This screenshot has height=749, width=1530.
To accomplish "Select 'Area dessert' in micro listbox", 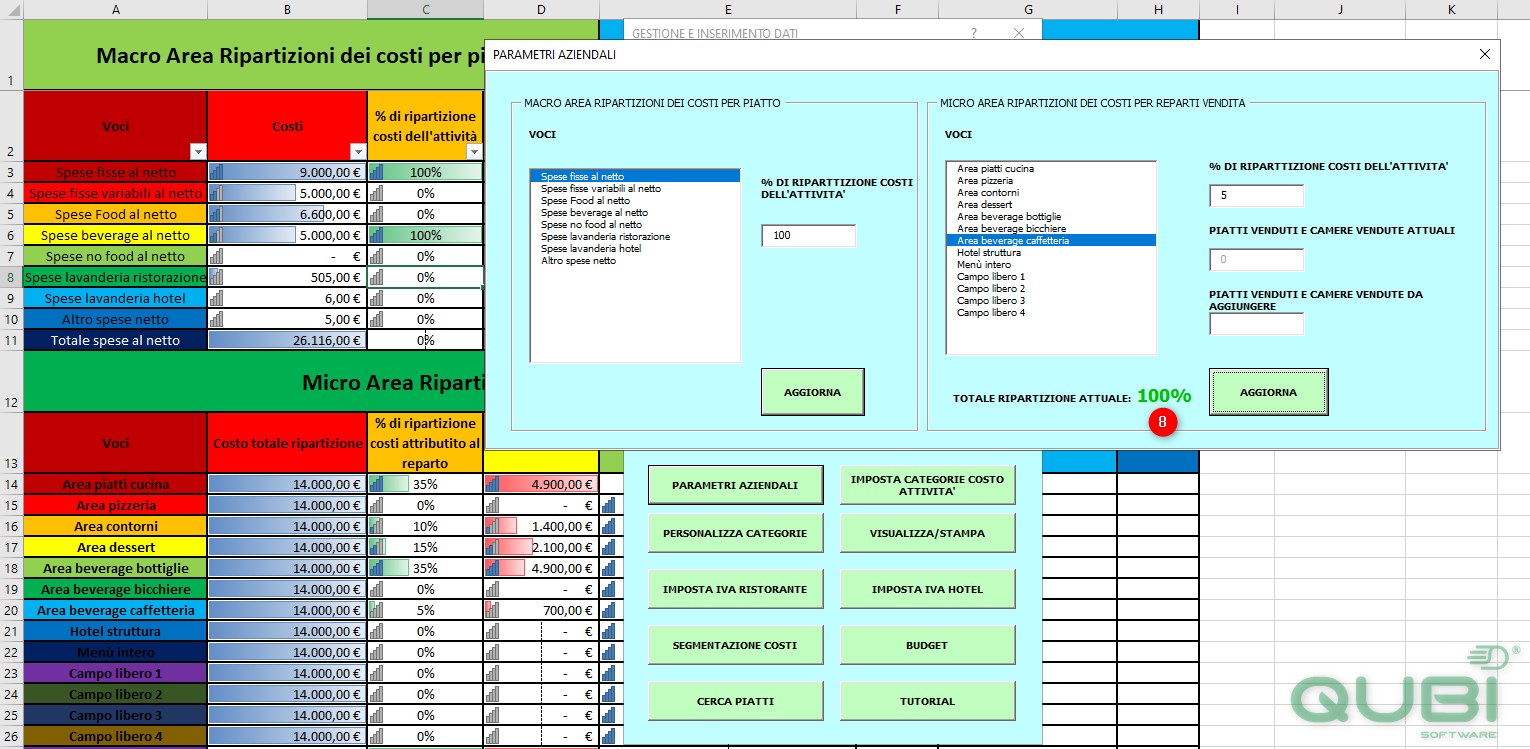I will click(1051, 204).
